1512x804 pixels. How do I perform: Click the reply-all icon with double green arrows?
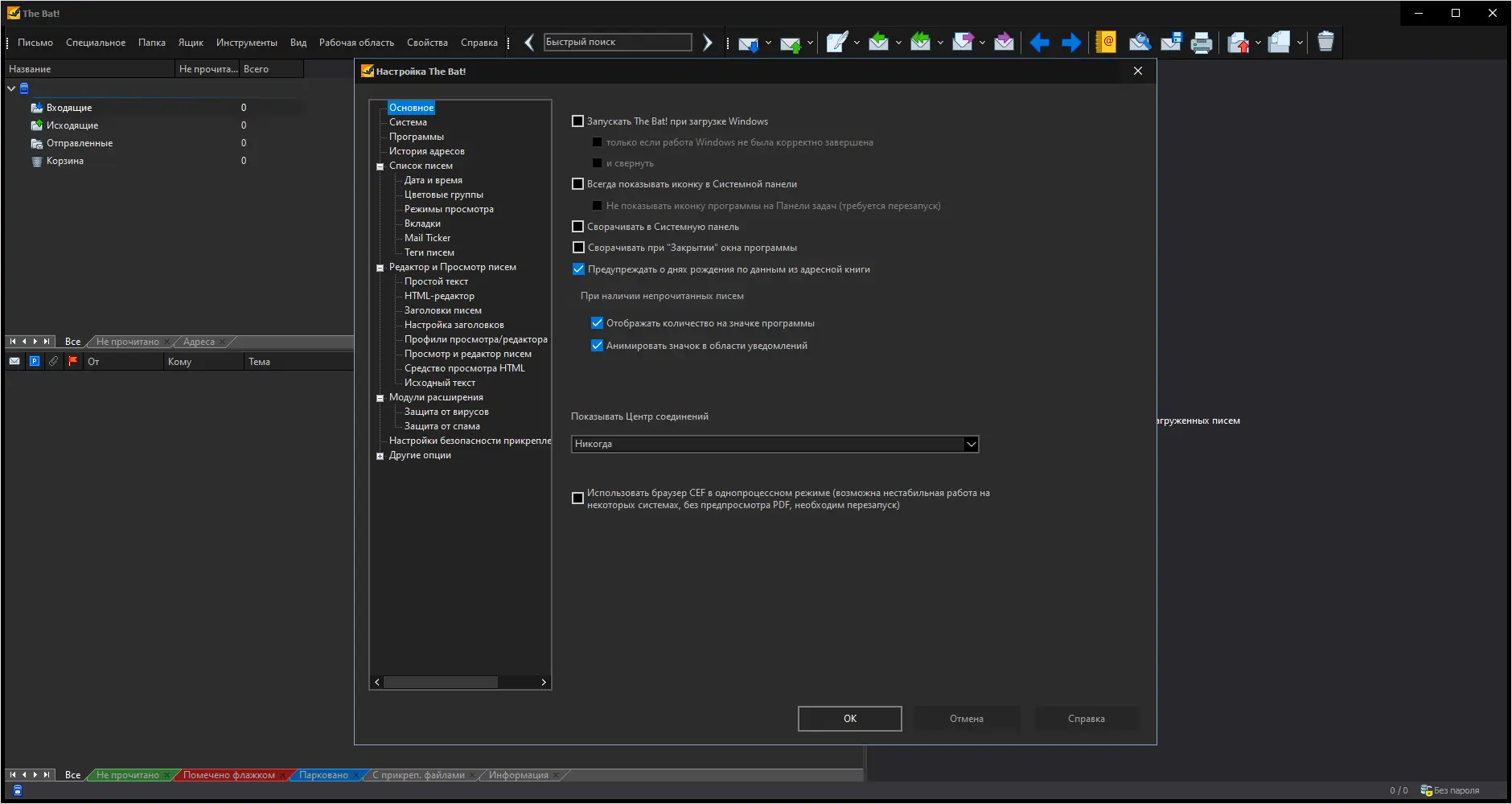tap(921, 43)
